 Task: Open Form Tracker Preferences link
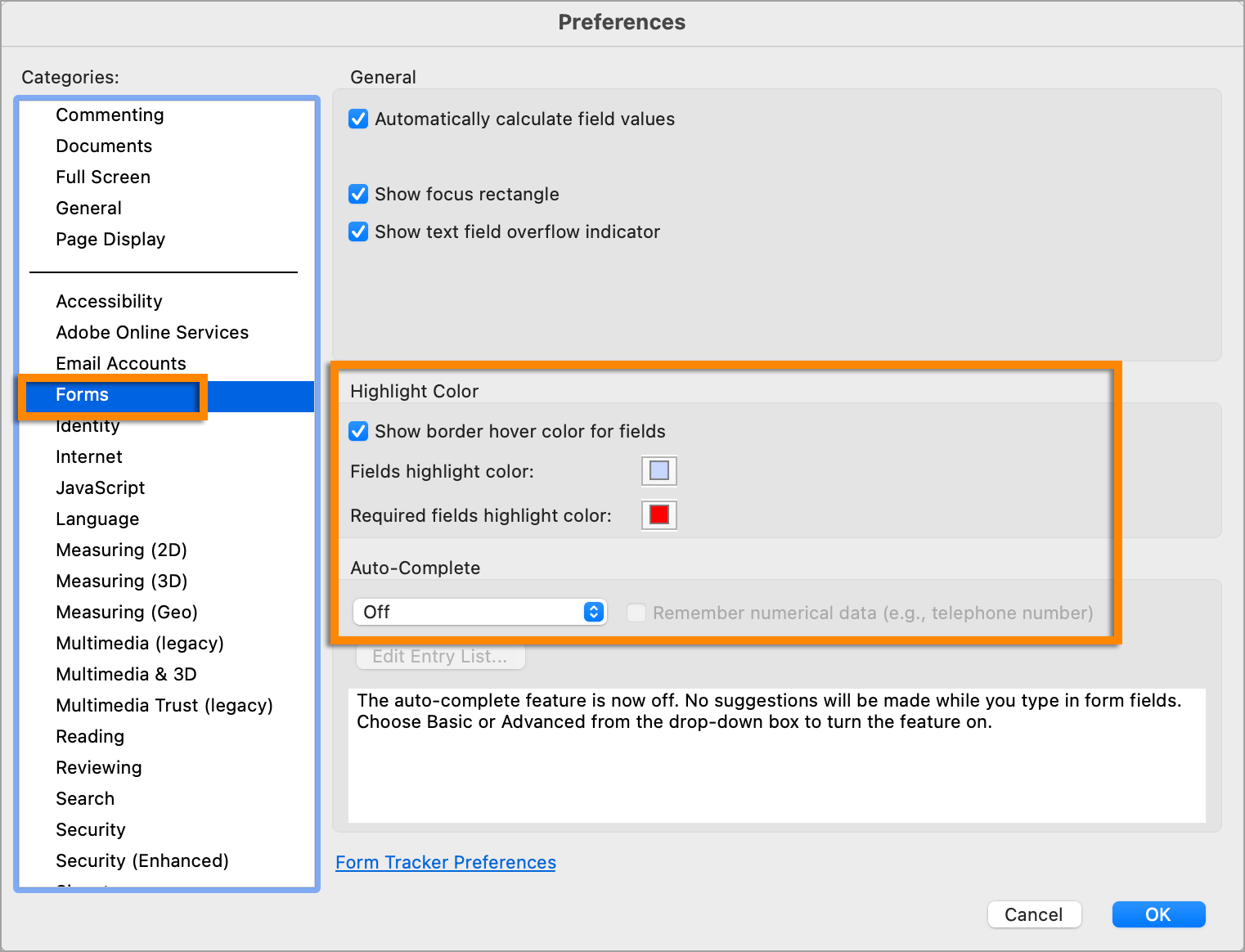[445, 863]
